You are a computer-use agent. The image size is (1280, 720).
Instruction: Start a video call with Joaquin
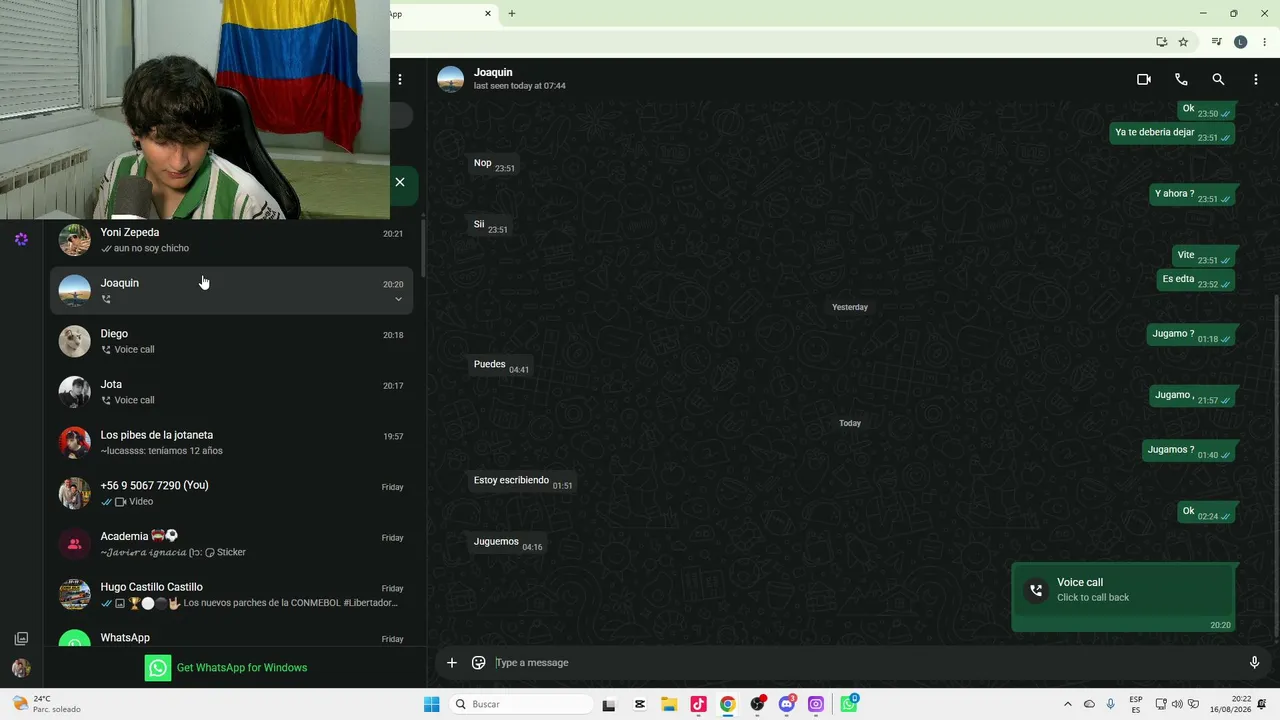point(1144,79)
